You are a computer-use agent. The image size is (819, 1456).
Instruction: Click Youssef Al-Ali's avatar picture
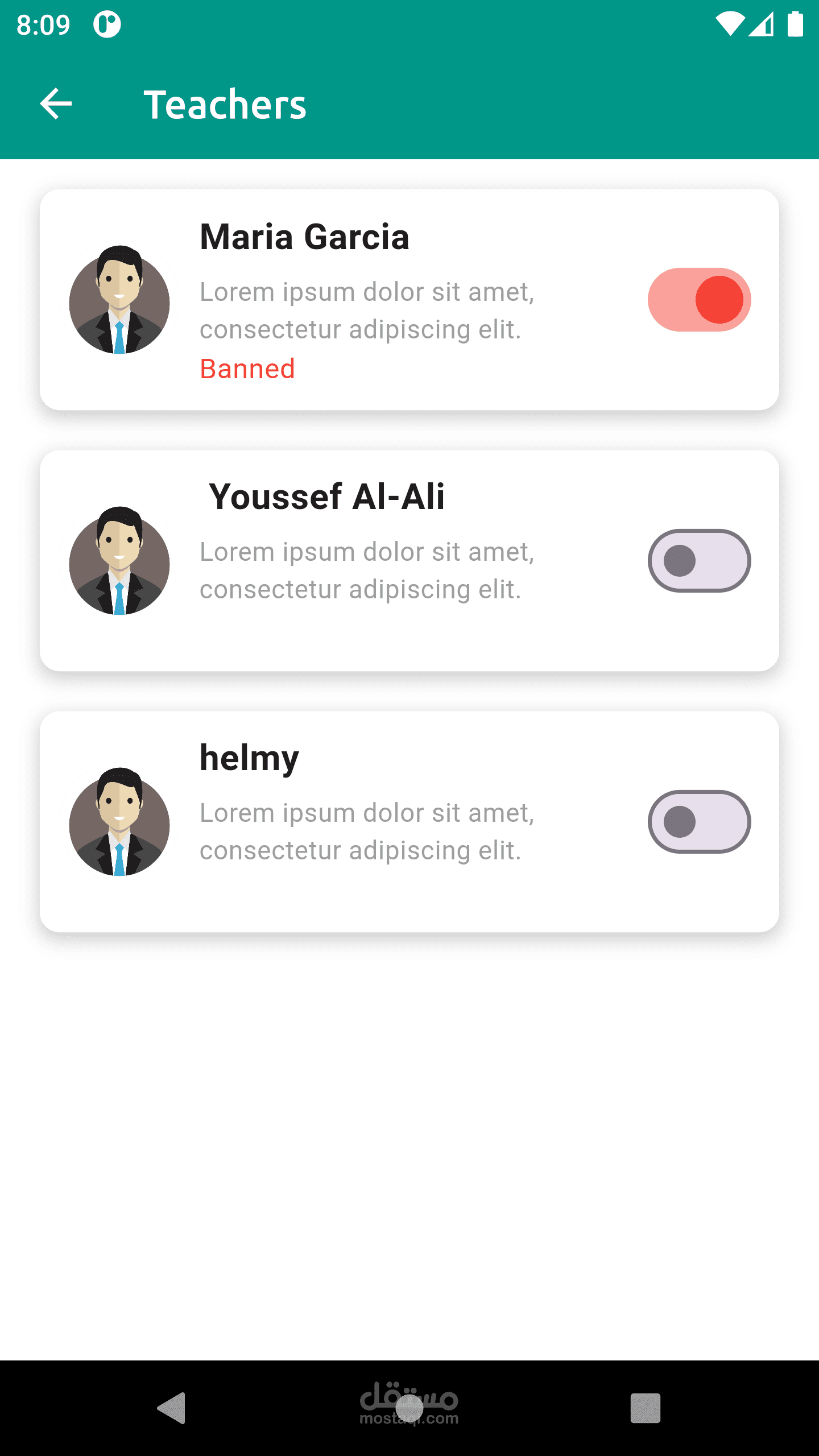[119, 561]
